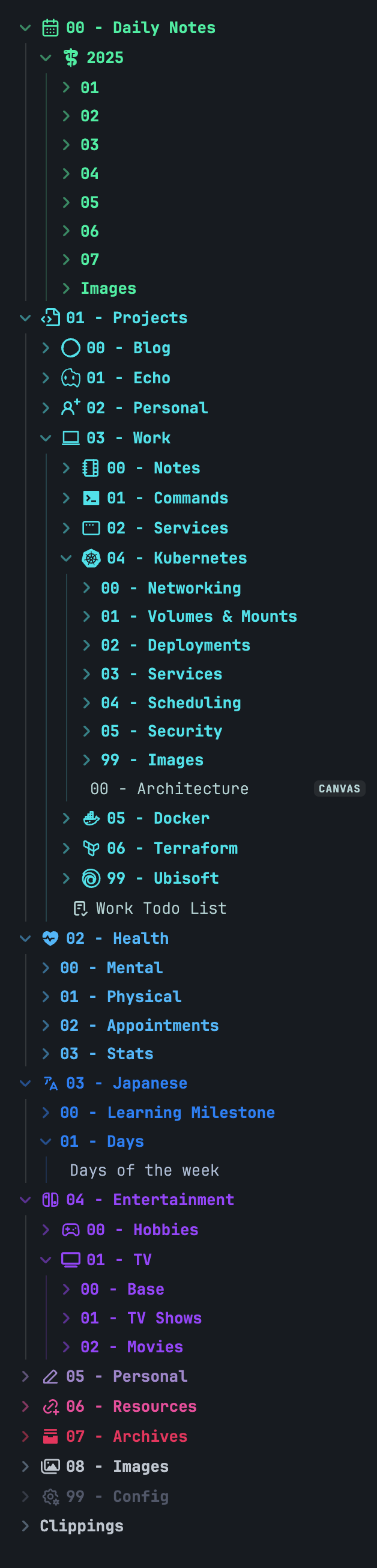Screen dimensions: 377x1568
Task: Click the ghost icon beside Echo
Action: pyautogui.click(x=70, y=378)
